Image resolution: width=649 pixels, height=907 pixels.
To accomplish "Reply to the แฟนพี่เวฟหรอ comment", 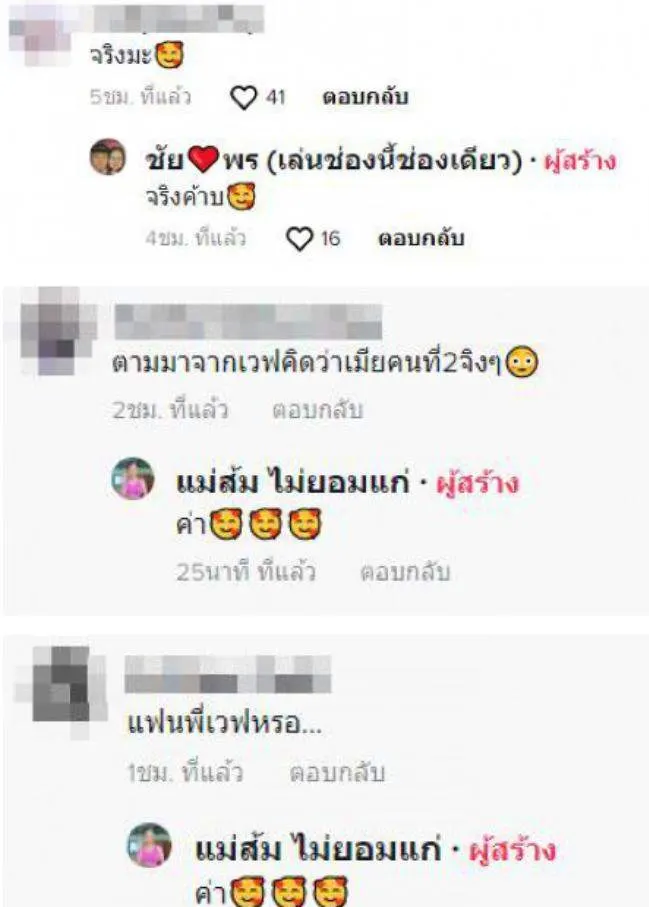I will pos(337,773).
